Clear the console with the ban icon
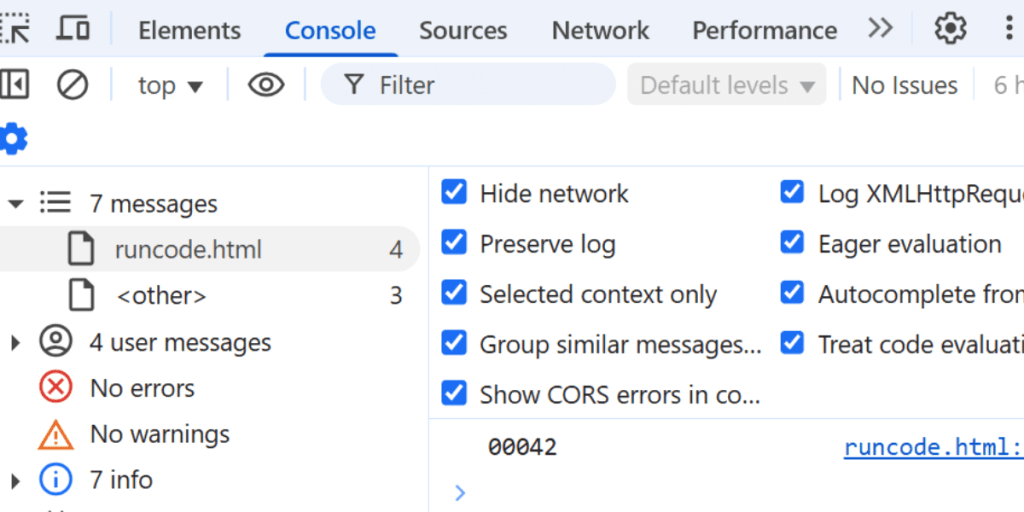1024x512 pixels. (72, 85)
